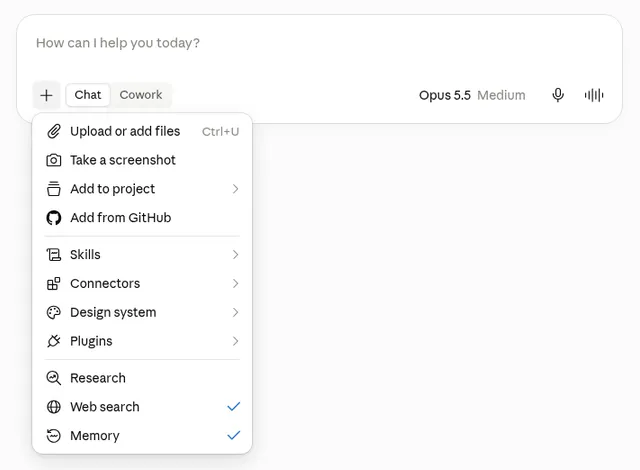Choose Add from GitHub label

[120, 217]
